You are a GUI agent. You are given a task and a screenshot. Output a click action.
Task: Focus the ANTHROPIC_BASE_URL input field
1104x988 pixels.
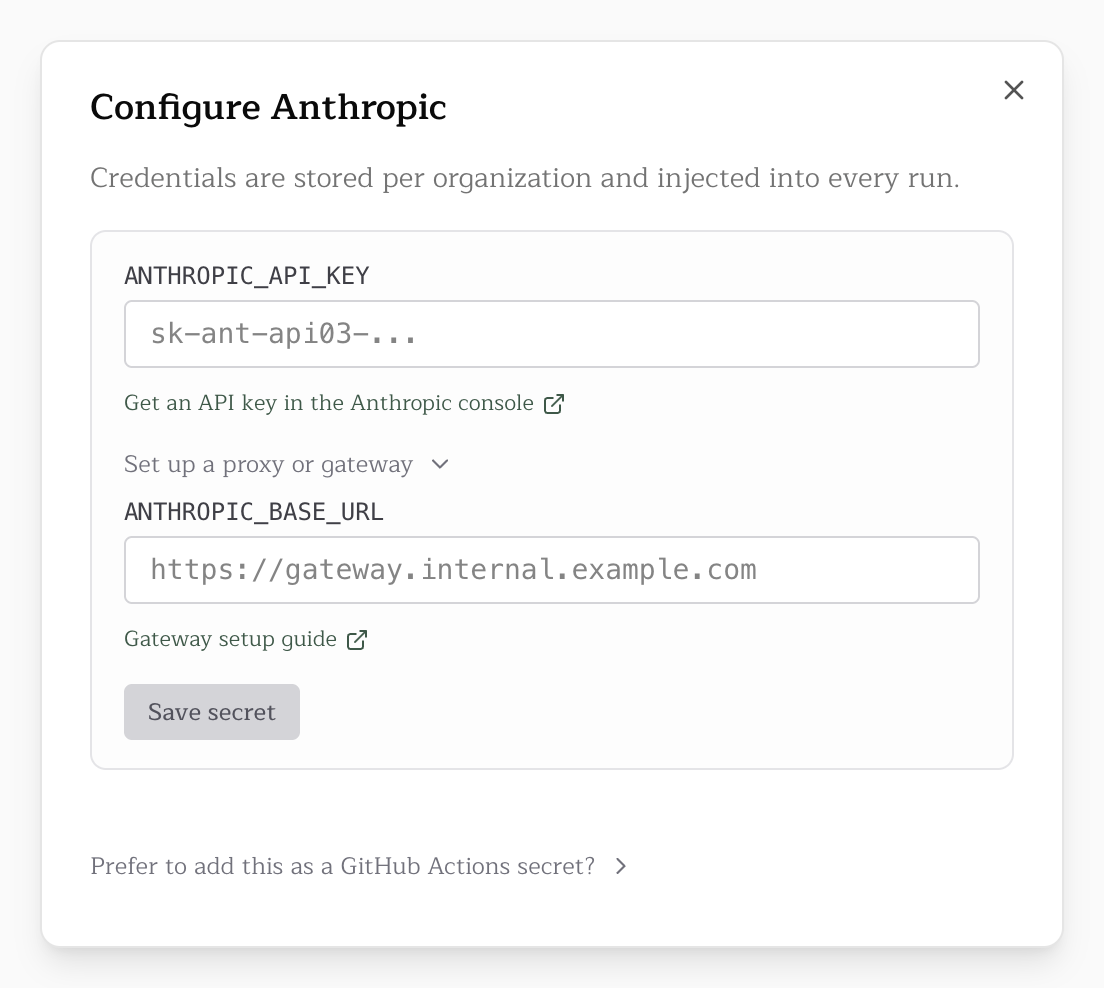click(x=551, y=570)
